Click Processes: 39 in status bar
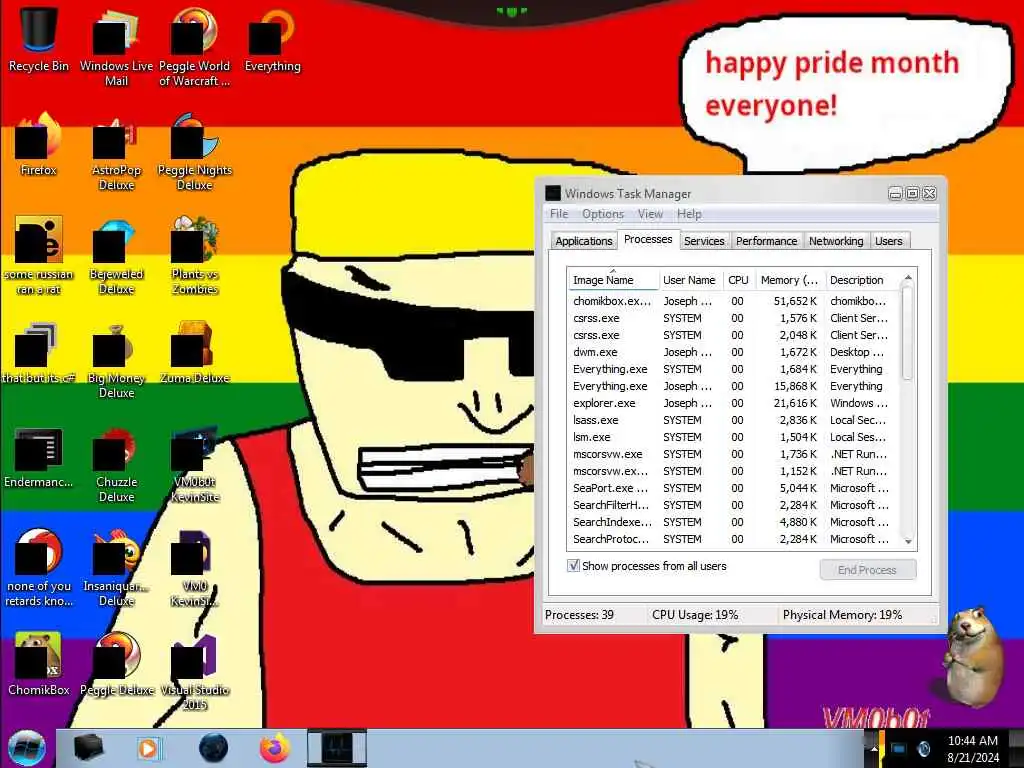 pos(579,615)
